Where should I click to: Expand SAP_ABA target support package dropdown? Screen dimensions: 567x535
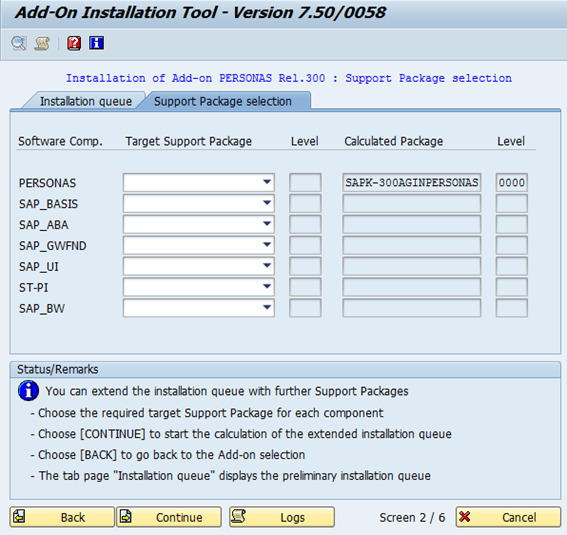199,224
